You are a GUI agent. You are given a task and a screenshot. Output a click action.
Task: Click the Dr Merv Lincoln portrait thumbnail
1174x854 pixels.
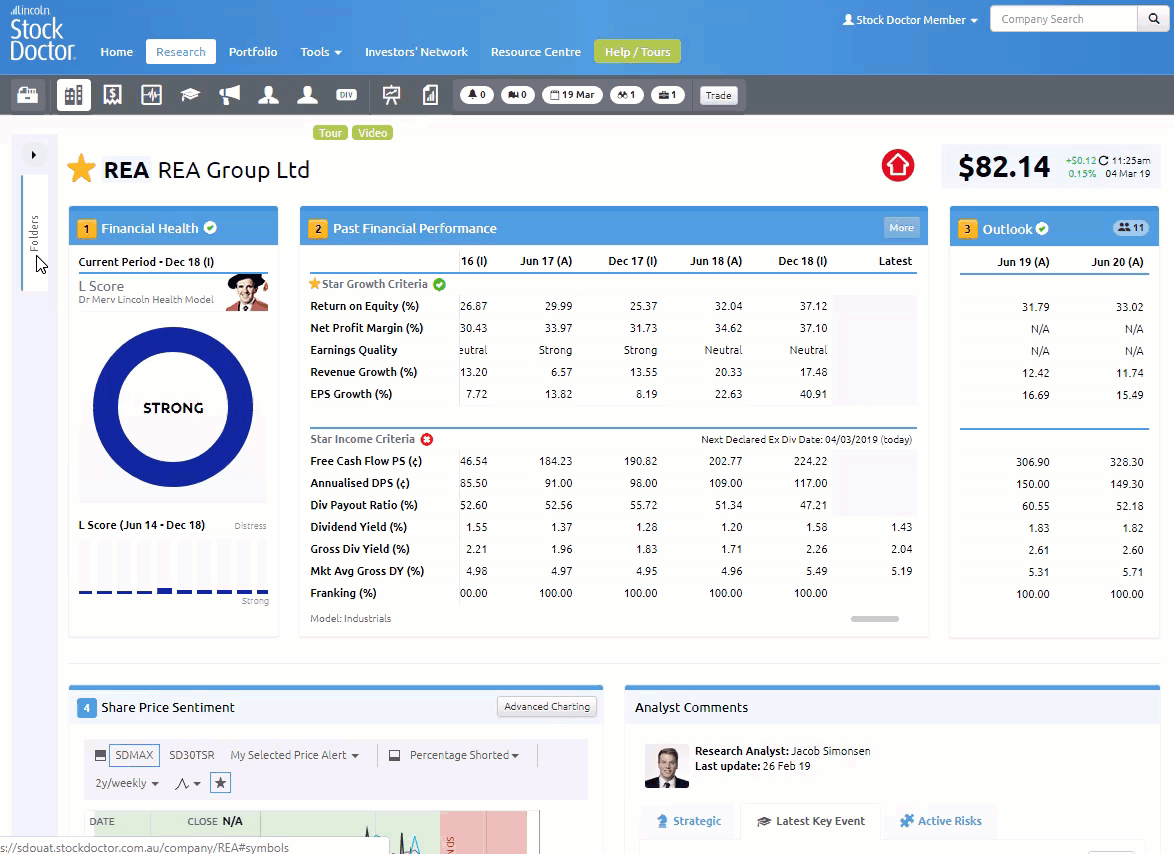[x=247, y=293]
